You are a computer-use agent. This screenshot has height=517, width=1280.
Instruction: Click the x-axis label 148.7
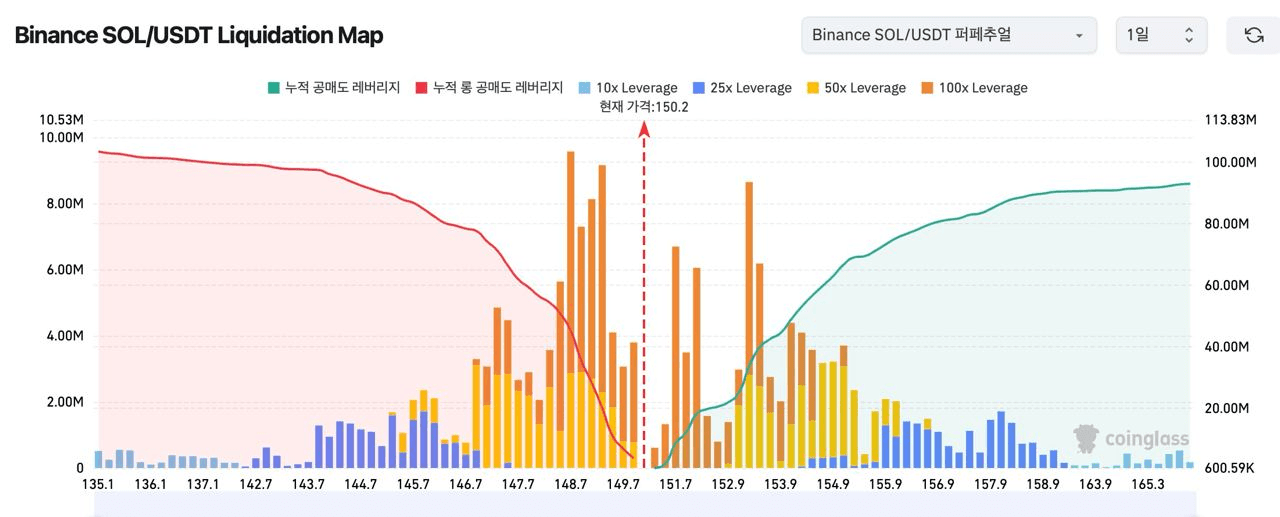coord(570,484)
